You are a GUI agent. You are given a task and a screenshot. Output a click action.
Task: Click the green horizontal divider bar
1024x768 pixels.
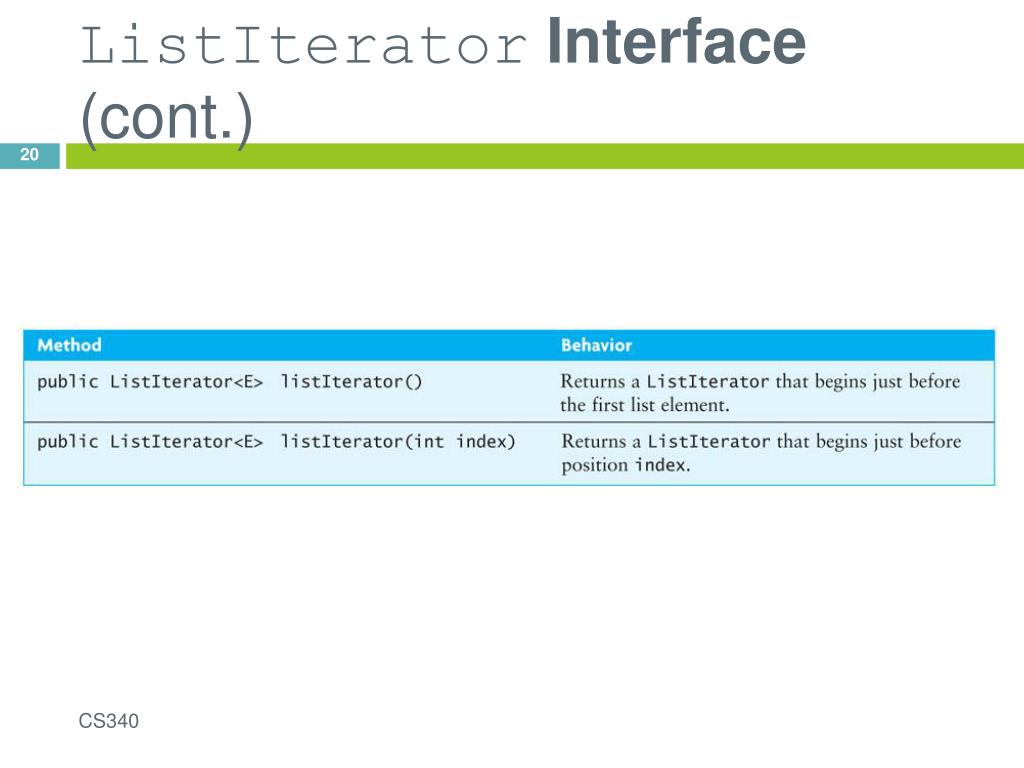pyautogui.click(x=545, y=156)
